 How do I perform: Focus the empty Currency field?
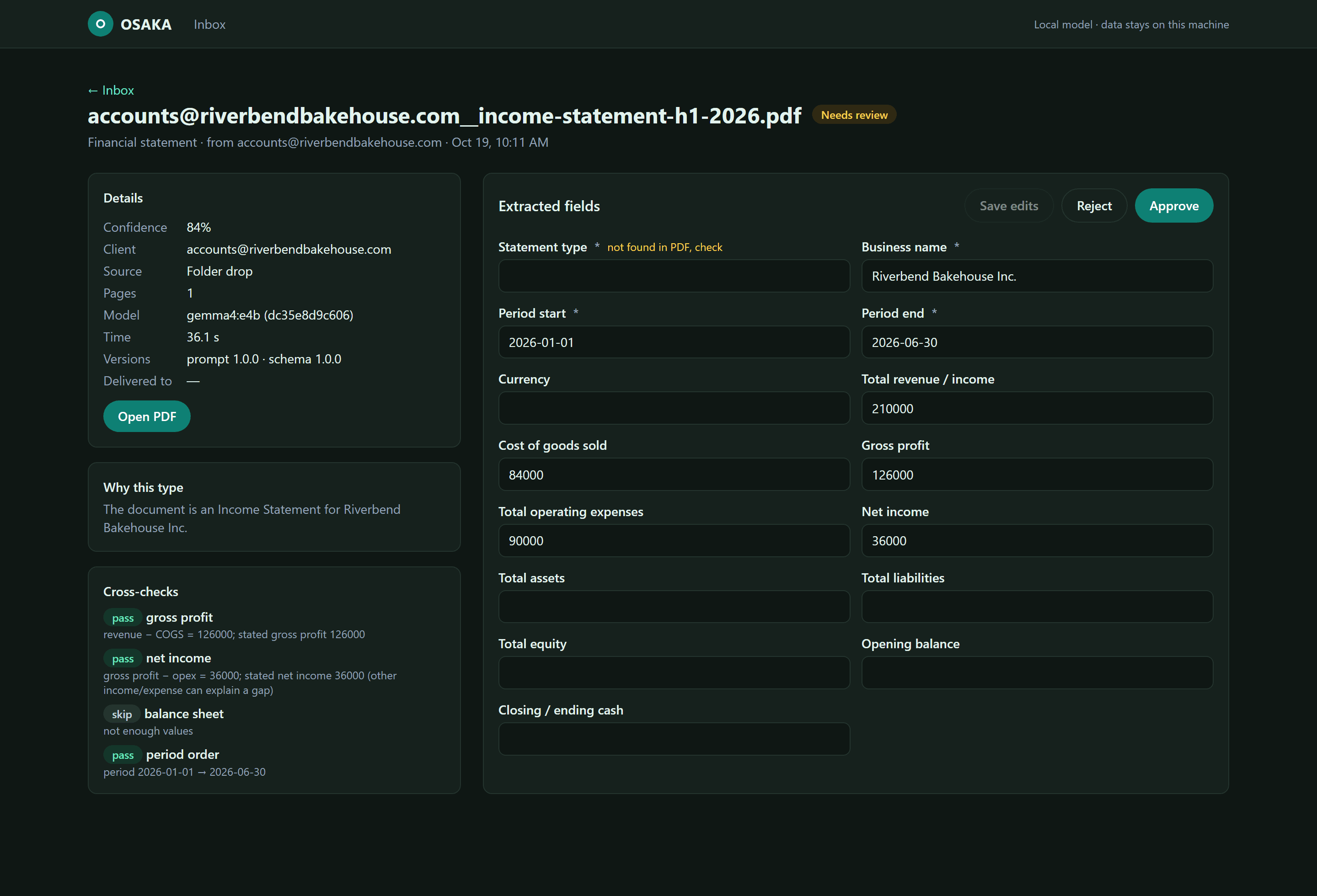coord(674,408)
